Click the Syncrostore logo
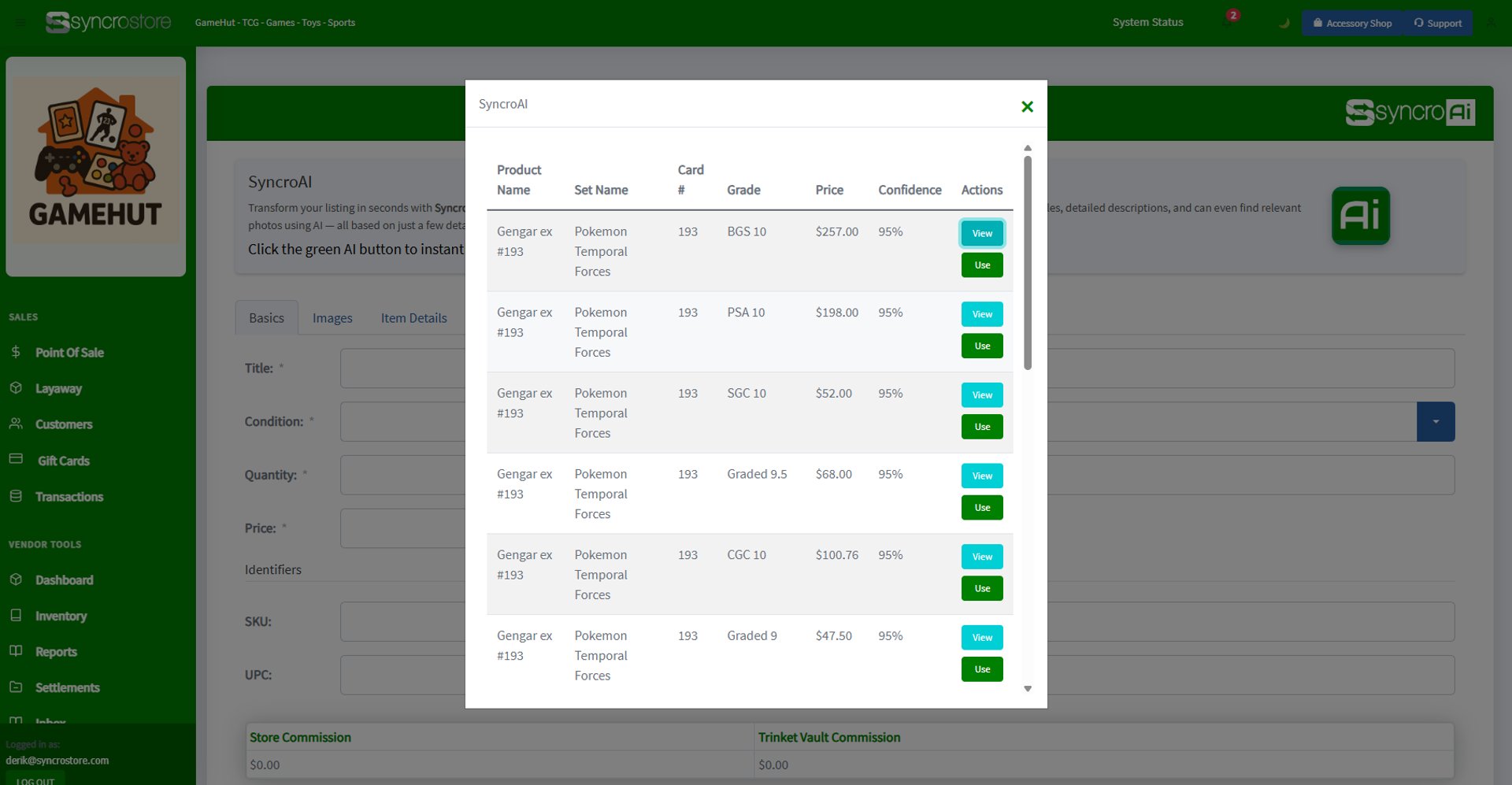Viewport: 1512px width, 785px height. coord(108,22)
